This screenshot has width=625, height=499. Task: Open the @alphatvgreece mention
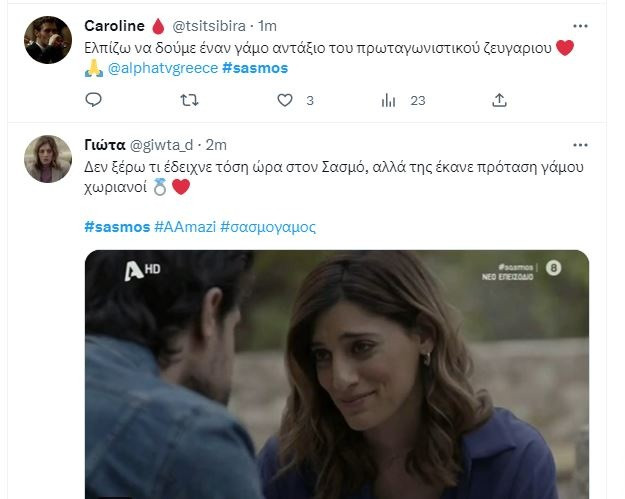[163, 68]
